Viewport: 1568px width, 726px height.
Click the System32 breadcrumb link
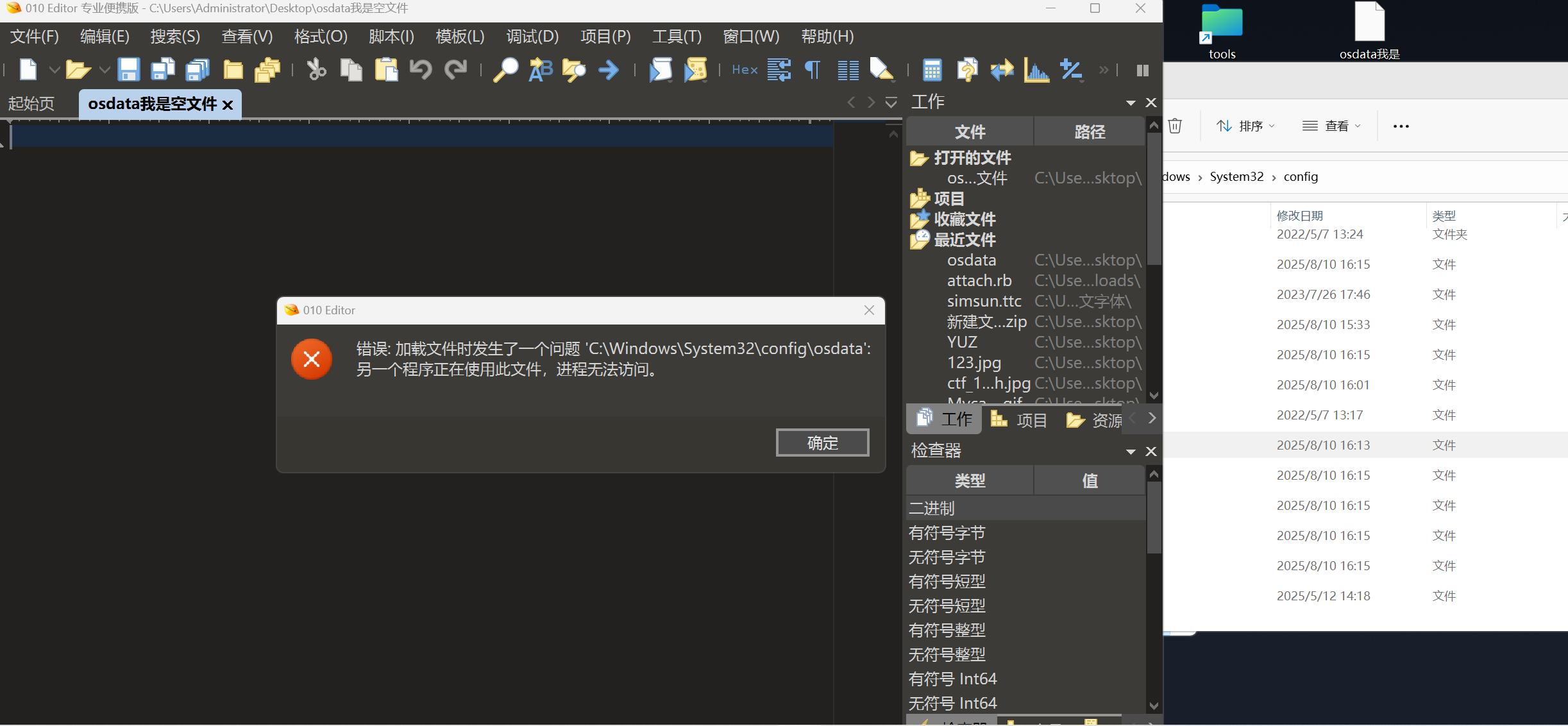(1236, 176)
